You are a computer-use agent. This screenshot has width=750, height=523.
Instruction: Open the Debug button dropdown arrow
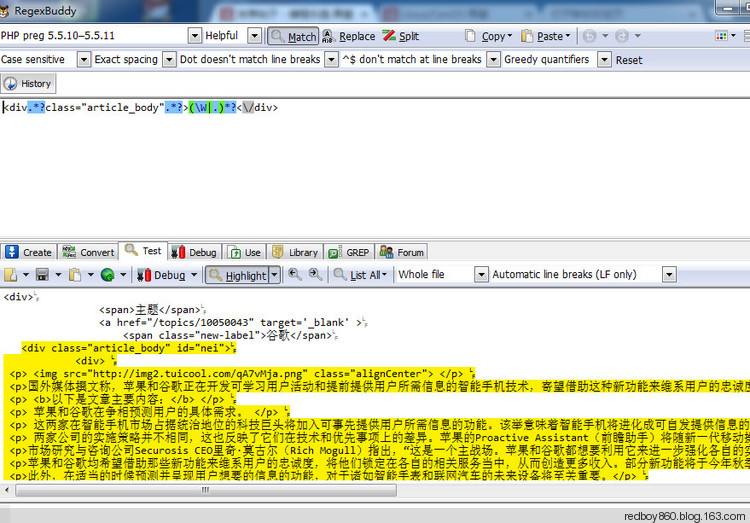pyautogui.click(x=194, y=275)
